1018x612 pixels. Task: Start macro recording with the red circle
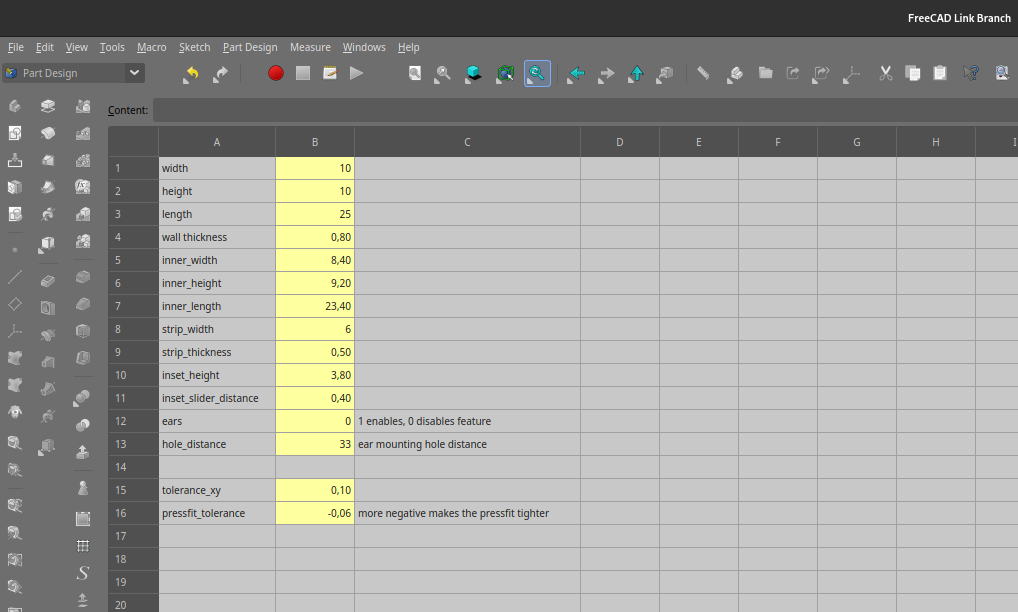(x=276, y=73)
